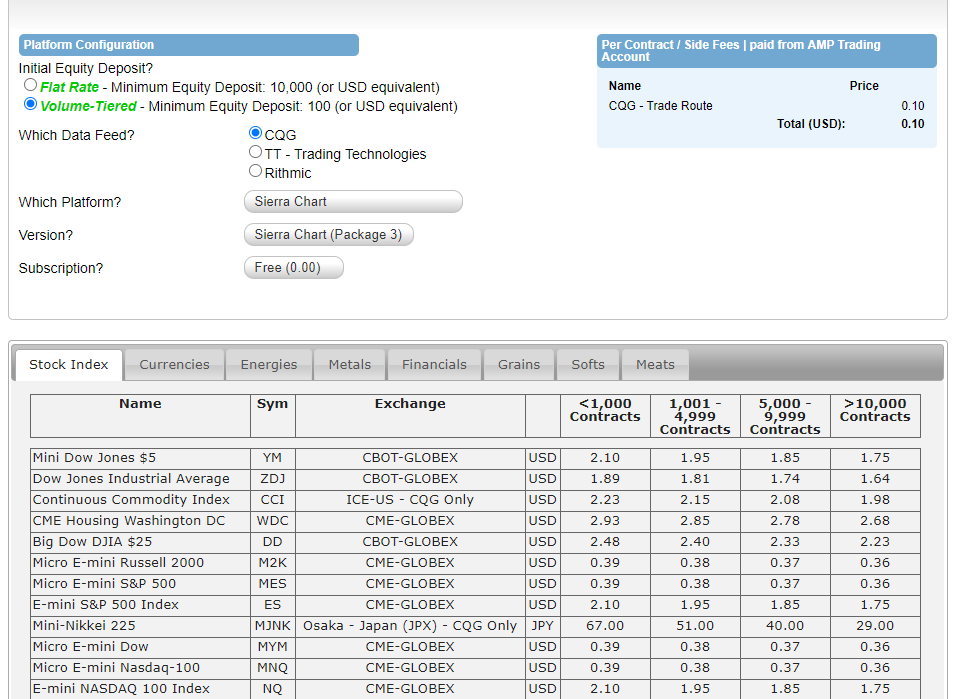964x699 pixels.
Task: Open the Free (0.00) subscription dropdown
Action: tap(293, 268)
